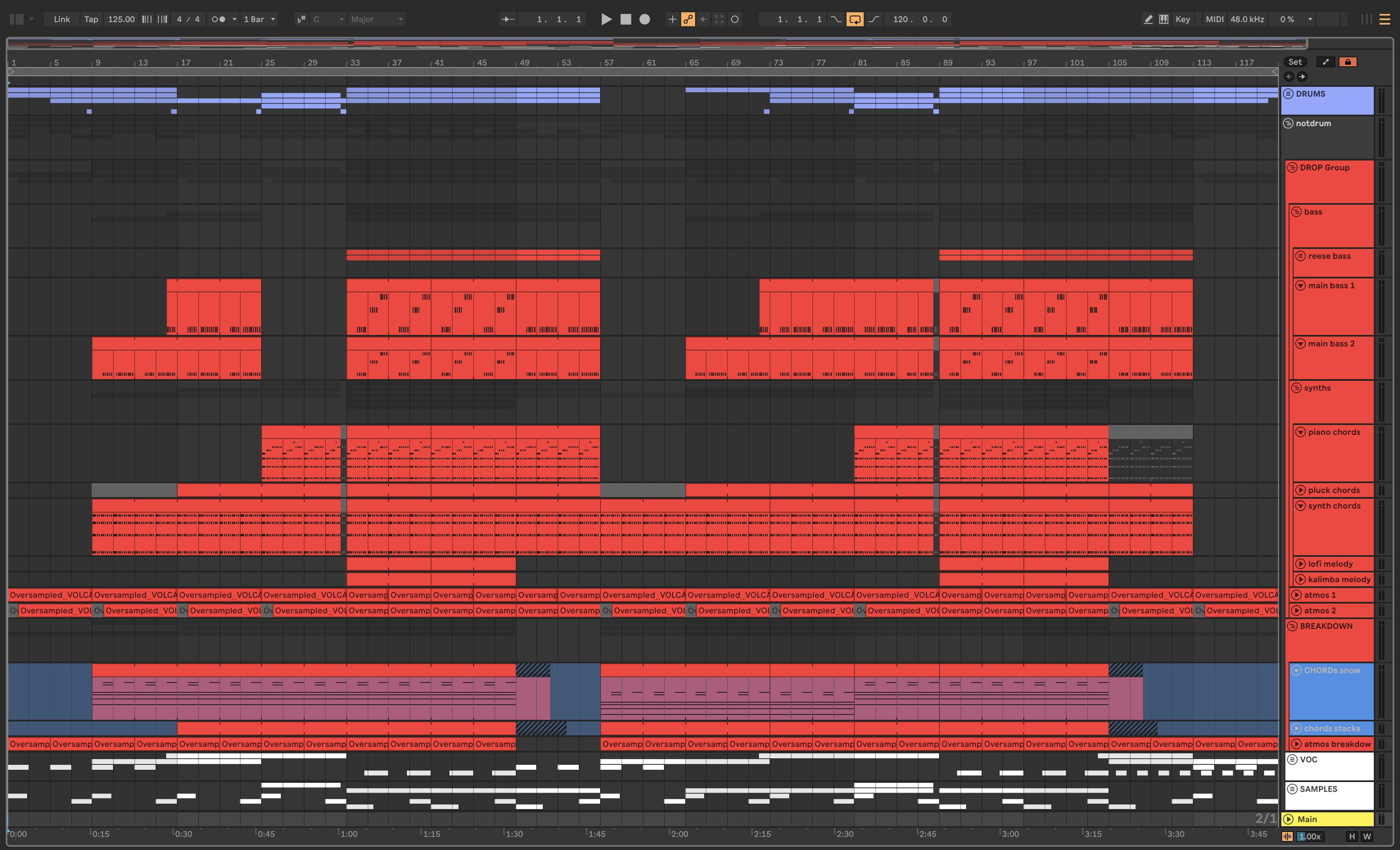
Task: Start playback with the Play button
Action: [606, 19]
